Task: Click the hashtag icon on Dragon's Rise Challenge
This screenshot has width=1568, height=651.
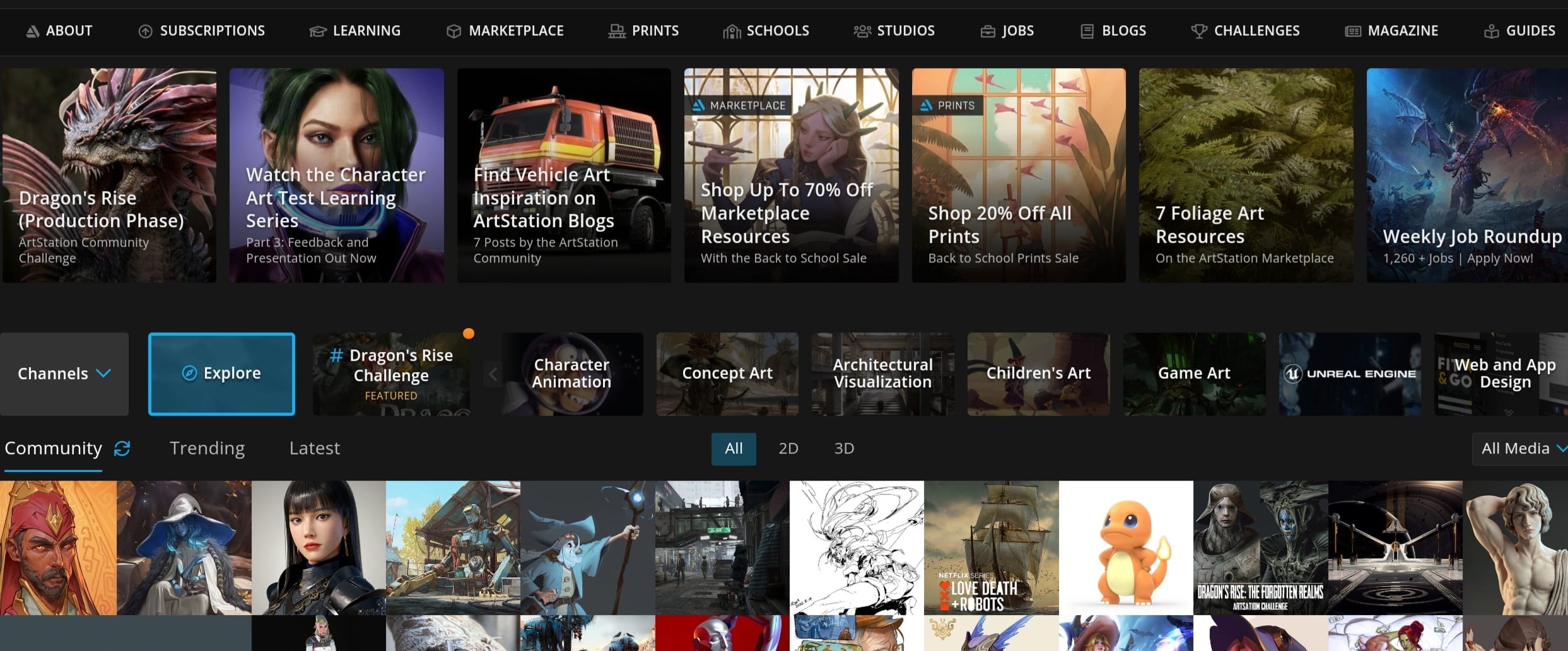Action: tap(336, 355)
